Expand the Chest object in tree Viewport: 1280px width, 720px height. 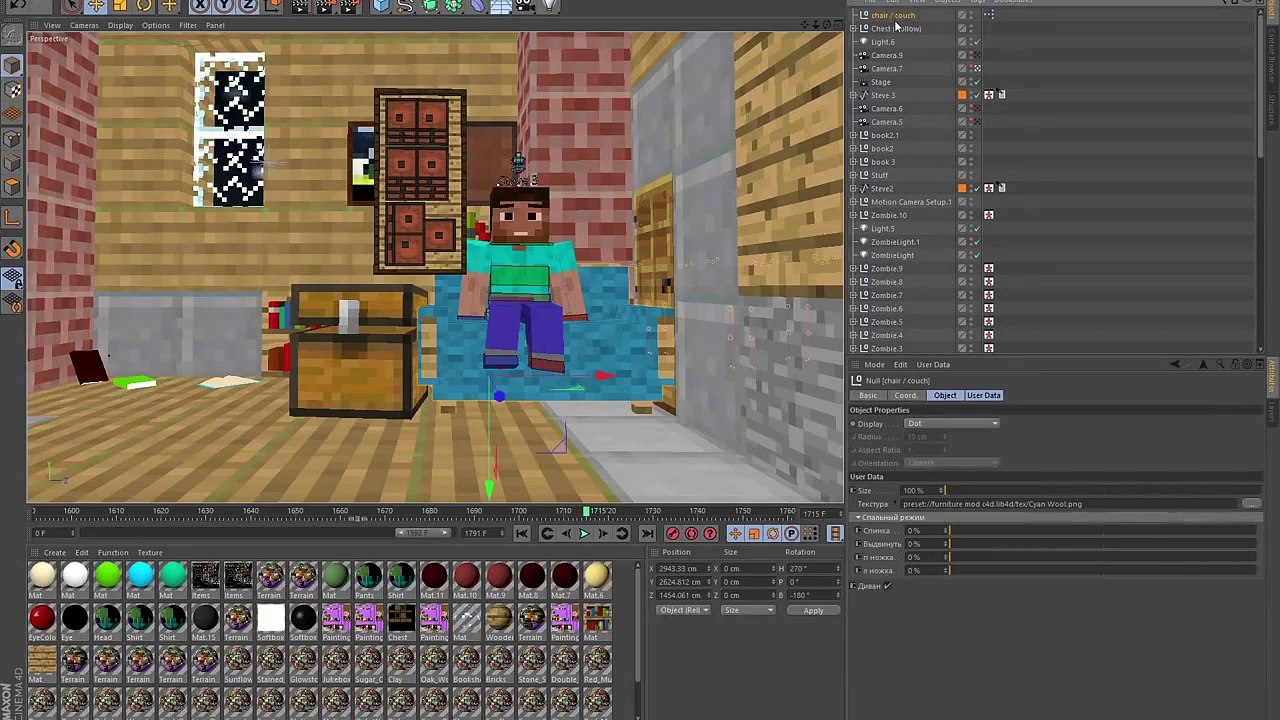(x=853, y=29)
